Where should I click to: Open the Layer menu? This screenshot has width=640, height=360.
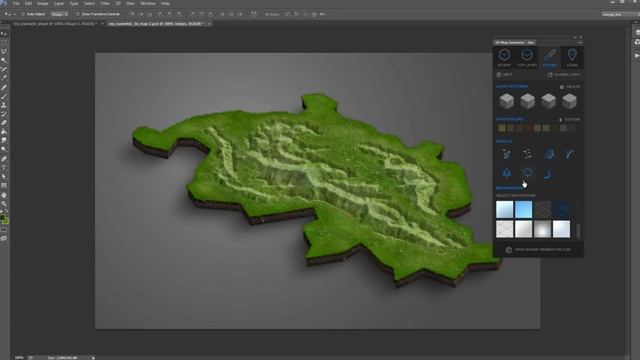(x=59, y=3)
